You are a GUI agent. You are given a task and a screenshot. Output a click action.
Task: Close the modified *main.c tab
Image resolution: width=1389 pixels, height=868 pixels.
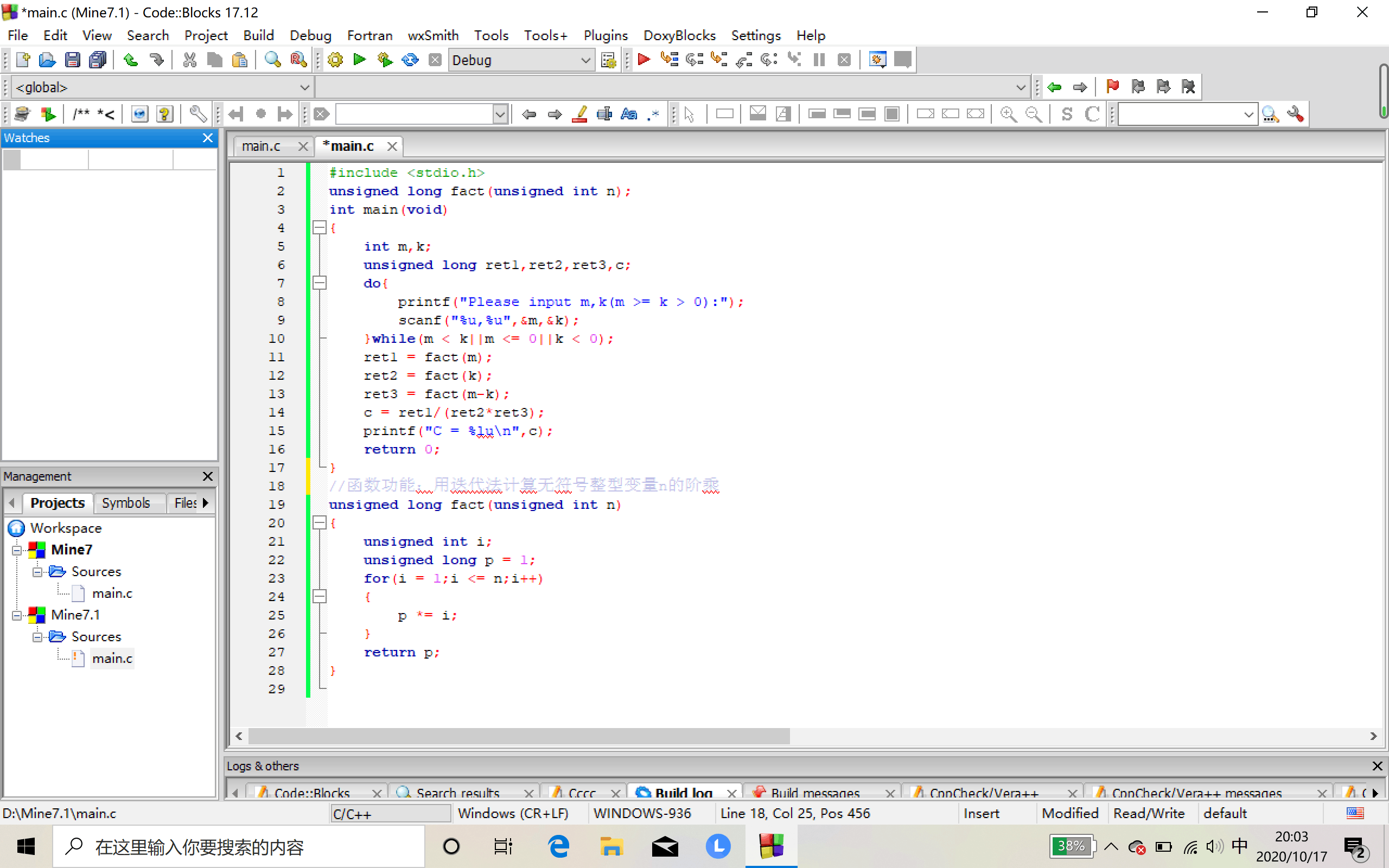coord(392,146)
